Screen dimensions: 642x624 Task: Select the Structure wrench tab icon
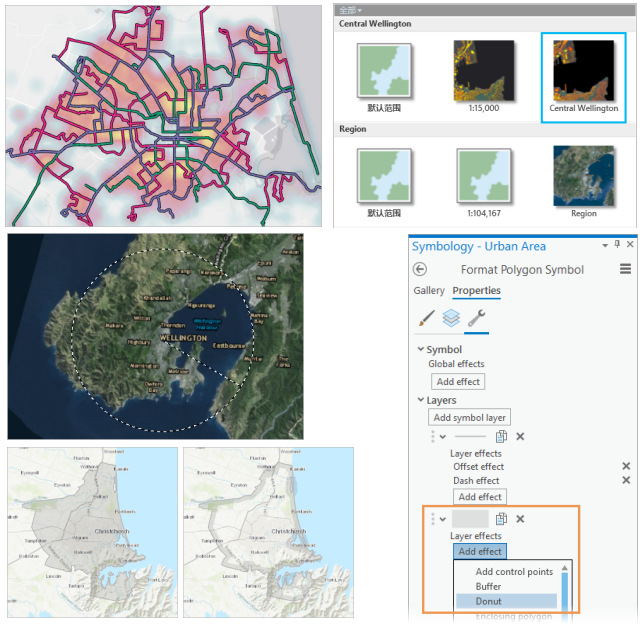pyautogui.click(x=476, y=318)
